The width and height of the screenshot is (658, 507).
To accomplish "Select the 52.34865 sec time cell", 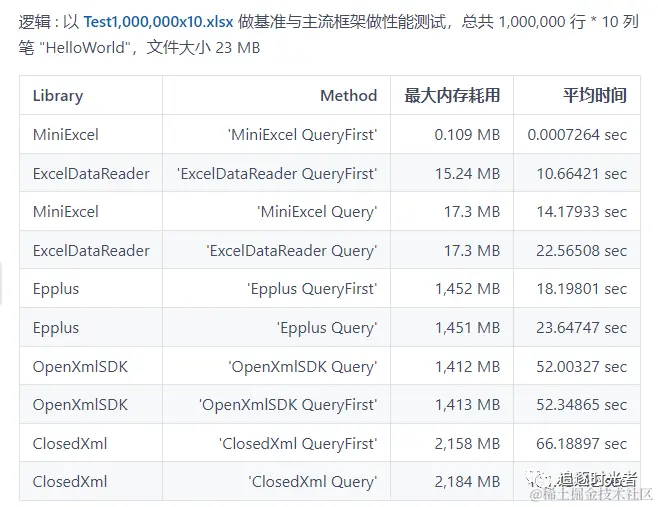I will (x=577, y=404).
